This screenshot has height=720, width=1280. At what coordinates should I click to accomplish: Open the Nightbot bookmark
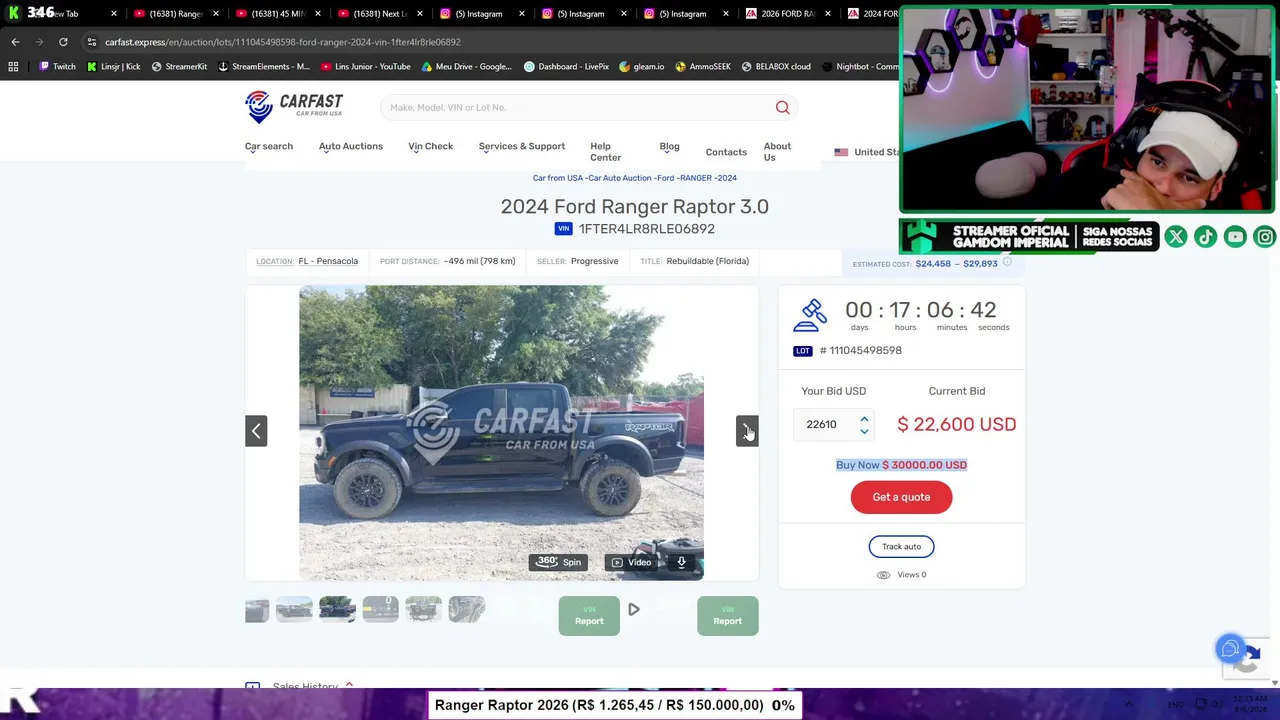tap(859, 67)
